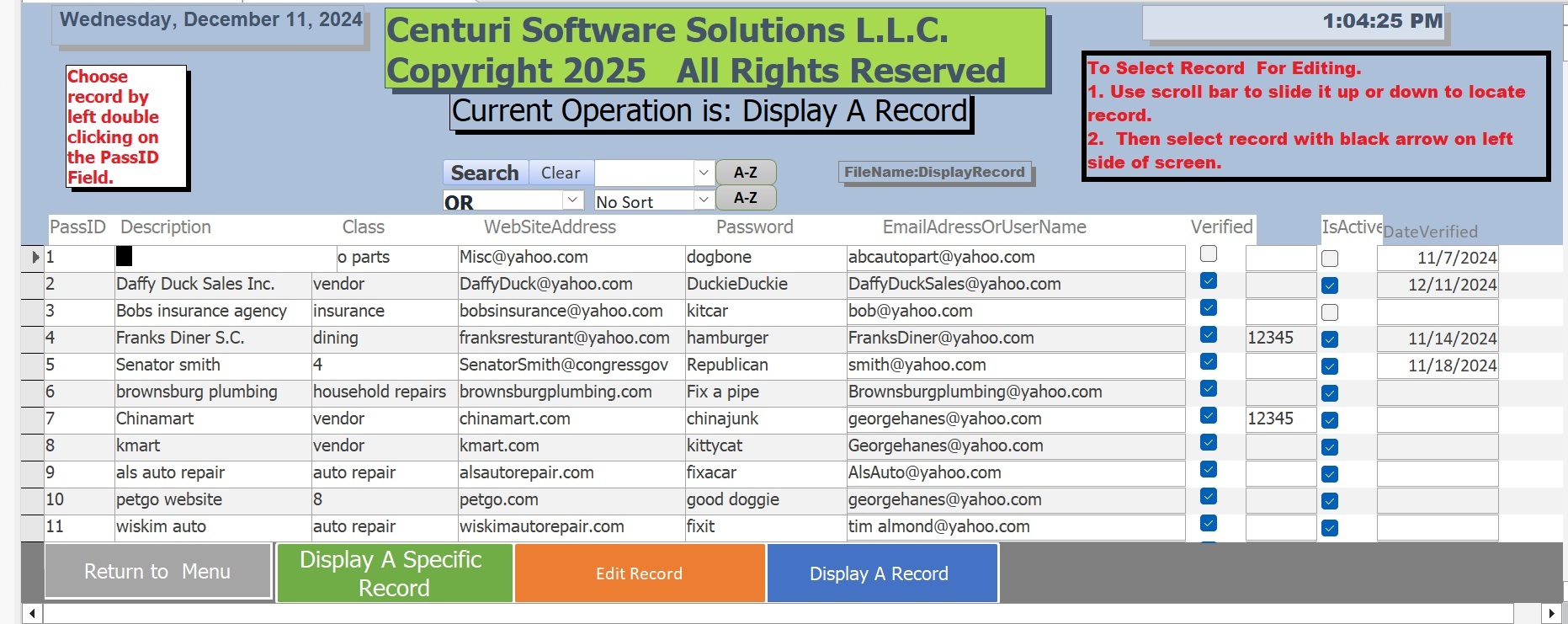Click Password cell 'good doggie'
Screen dimensions: 1568x624
(x=765, y=500)
